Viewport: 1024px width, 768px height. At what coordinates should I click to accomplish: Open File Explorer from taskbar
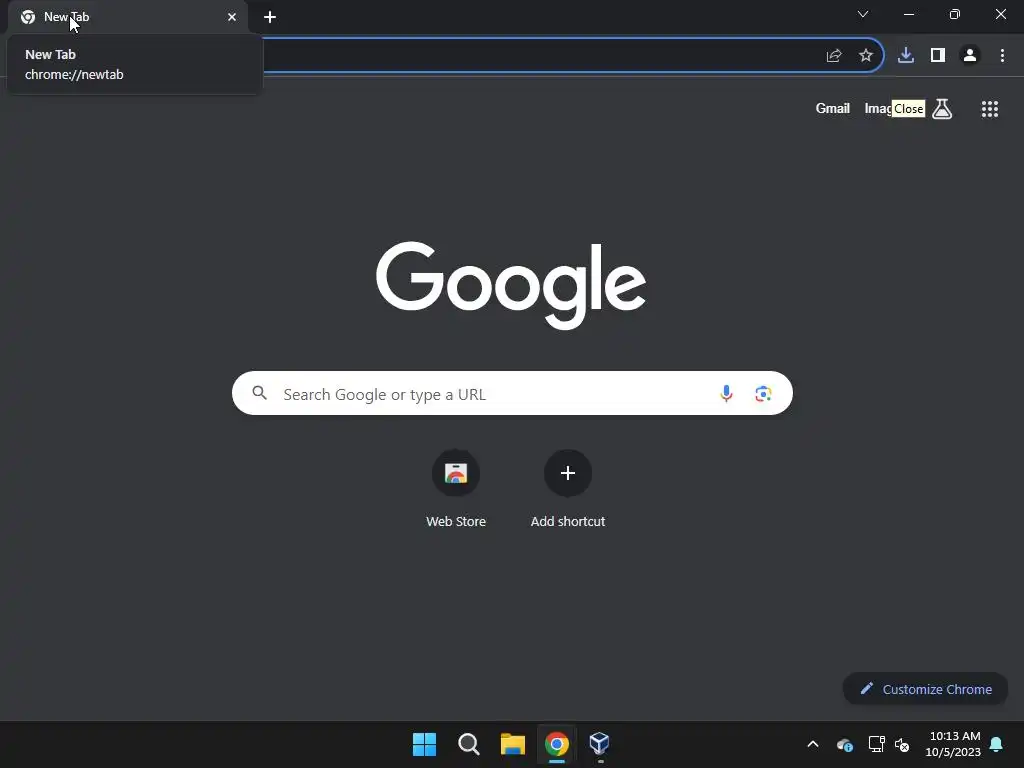coord(513,744)
